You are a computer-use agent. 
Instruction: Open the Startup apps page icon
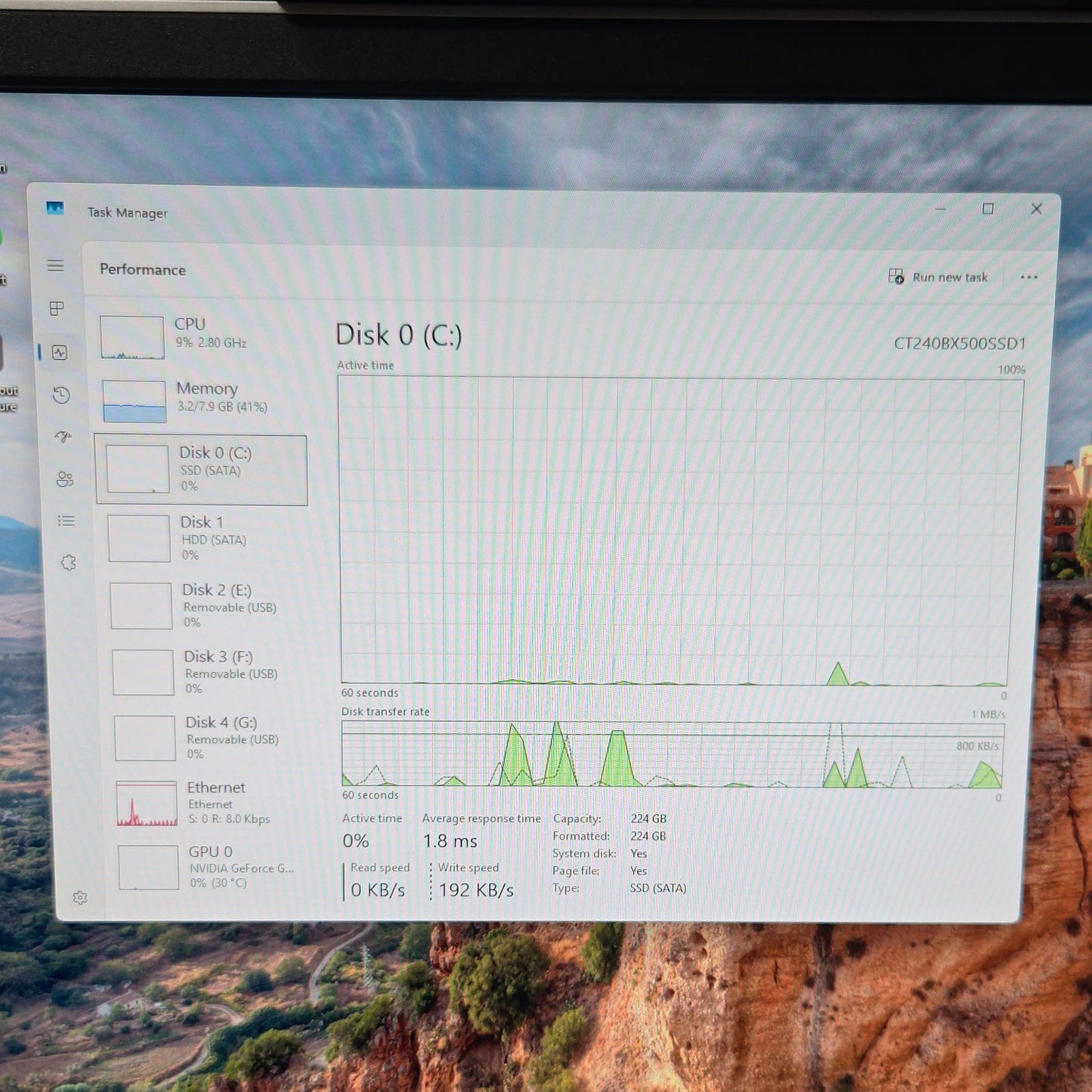tap(63, 437)
